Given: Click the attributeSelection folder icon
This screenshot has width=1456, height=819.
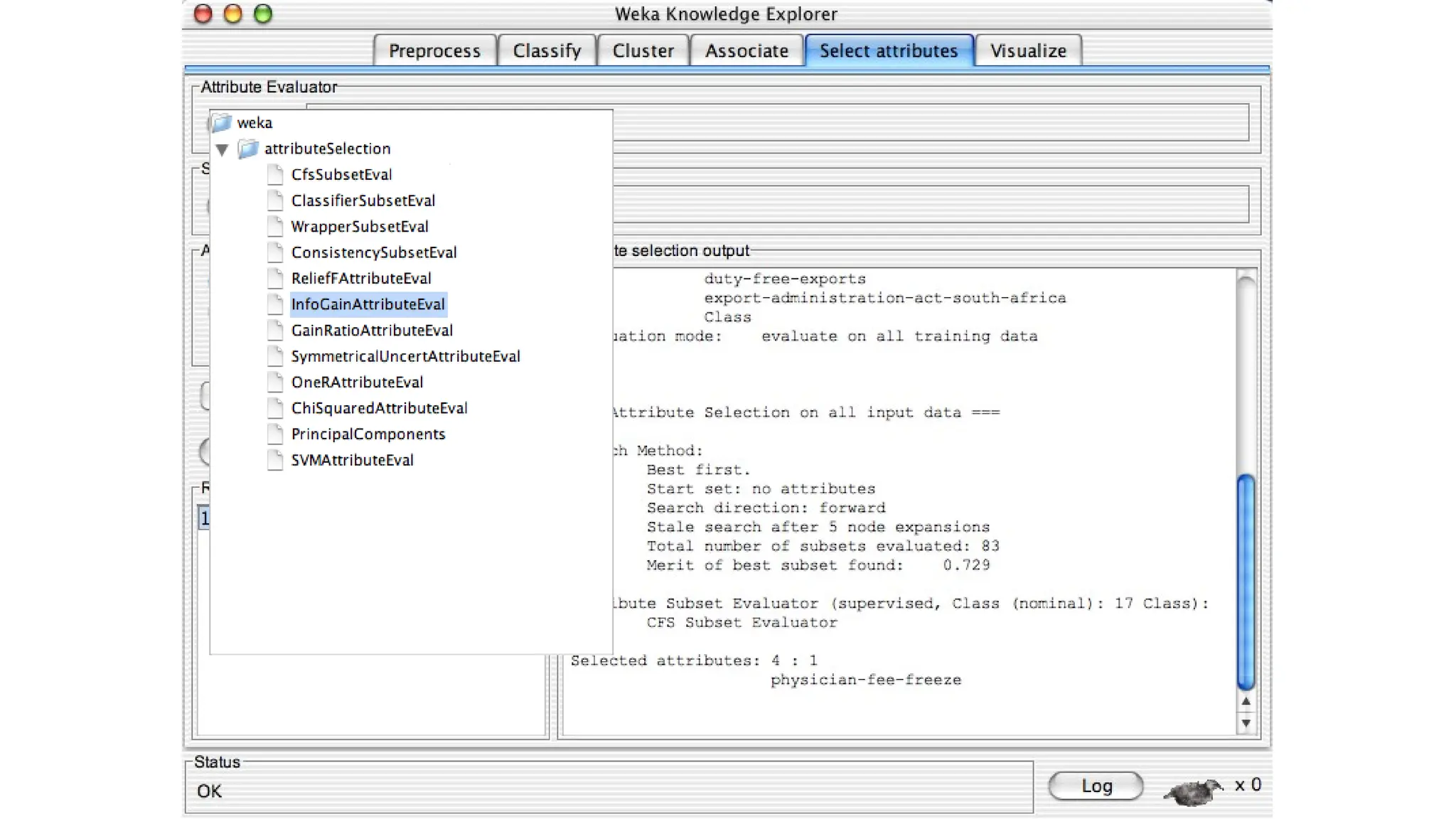Looking at the screenshot, I should (x=248, y=149).
